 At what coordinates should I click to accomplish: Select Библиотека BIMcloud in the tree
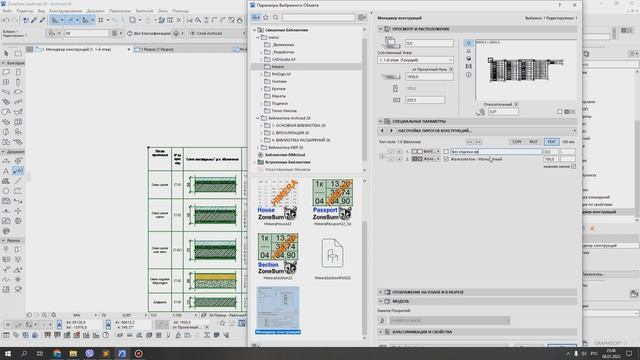tap(284, 155)
